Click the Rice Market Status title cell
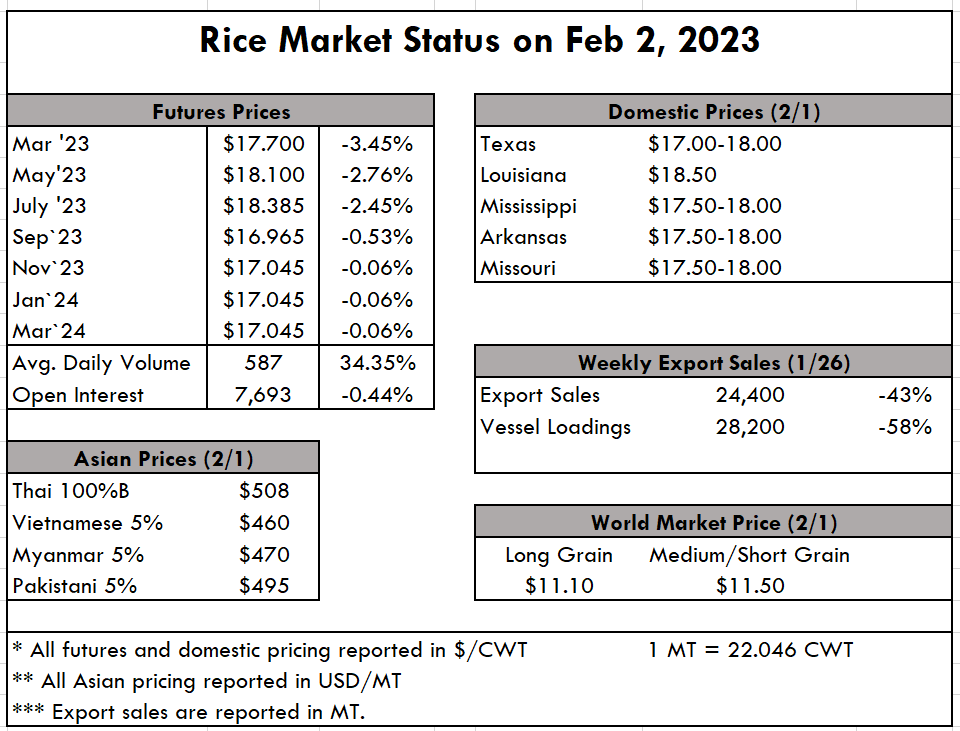The height and width of the screenshot is (731, 960). (480, 41)
